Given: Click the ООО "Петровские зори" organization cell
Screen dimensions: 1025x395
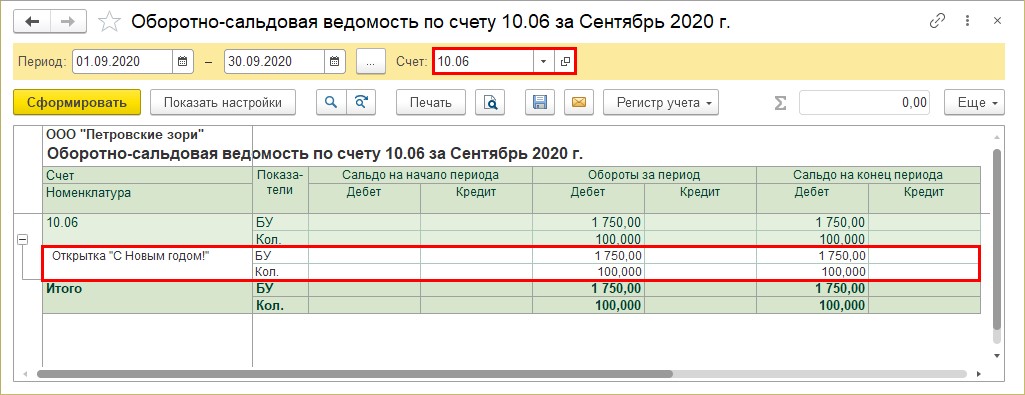Looking at the screenshot, I should click(125, 135).
